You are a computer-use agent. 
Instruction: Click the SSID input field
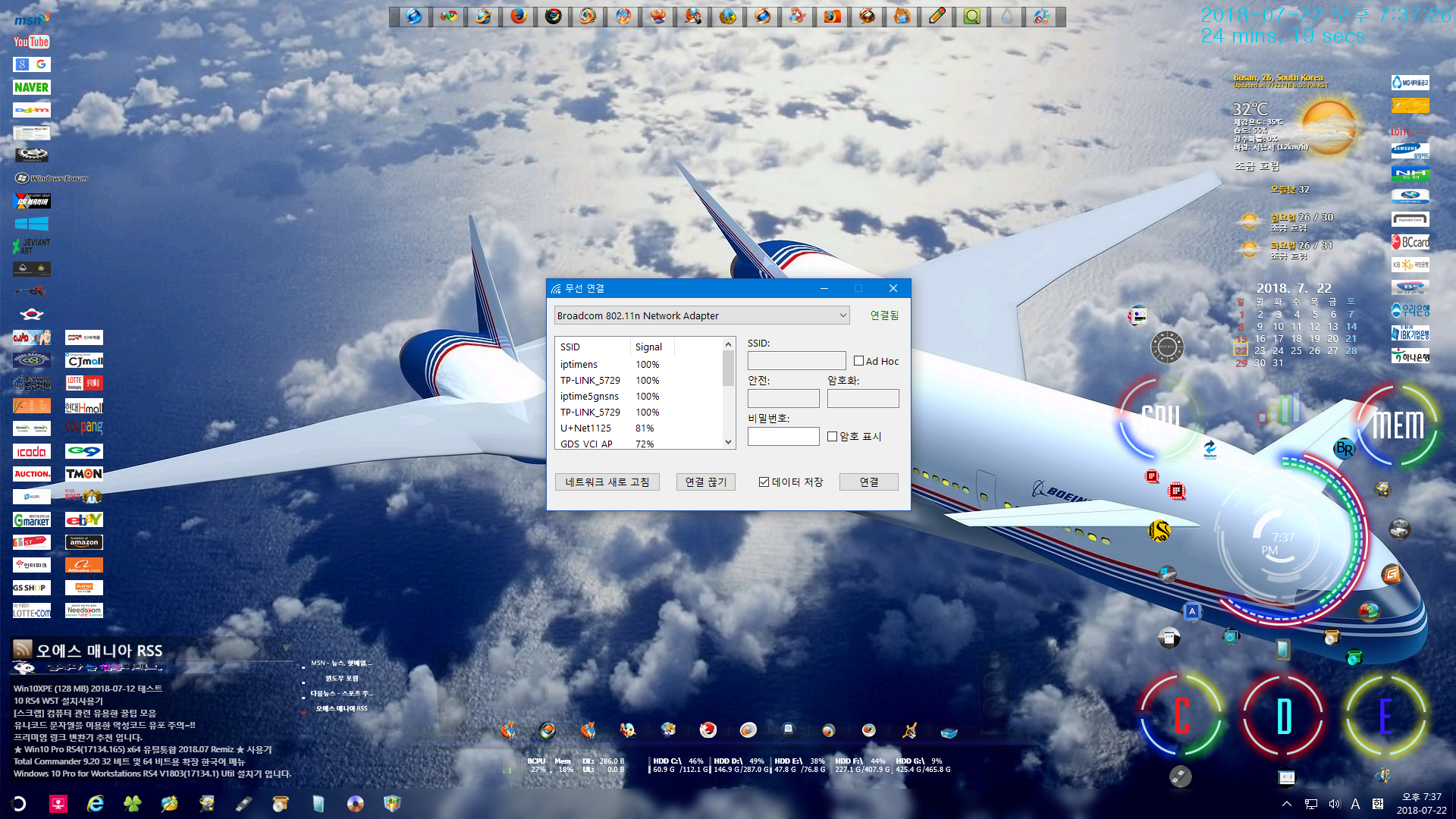[x=796, y=360]
